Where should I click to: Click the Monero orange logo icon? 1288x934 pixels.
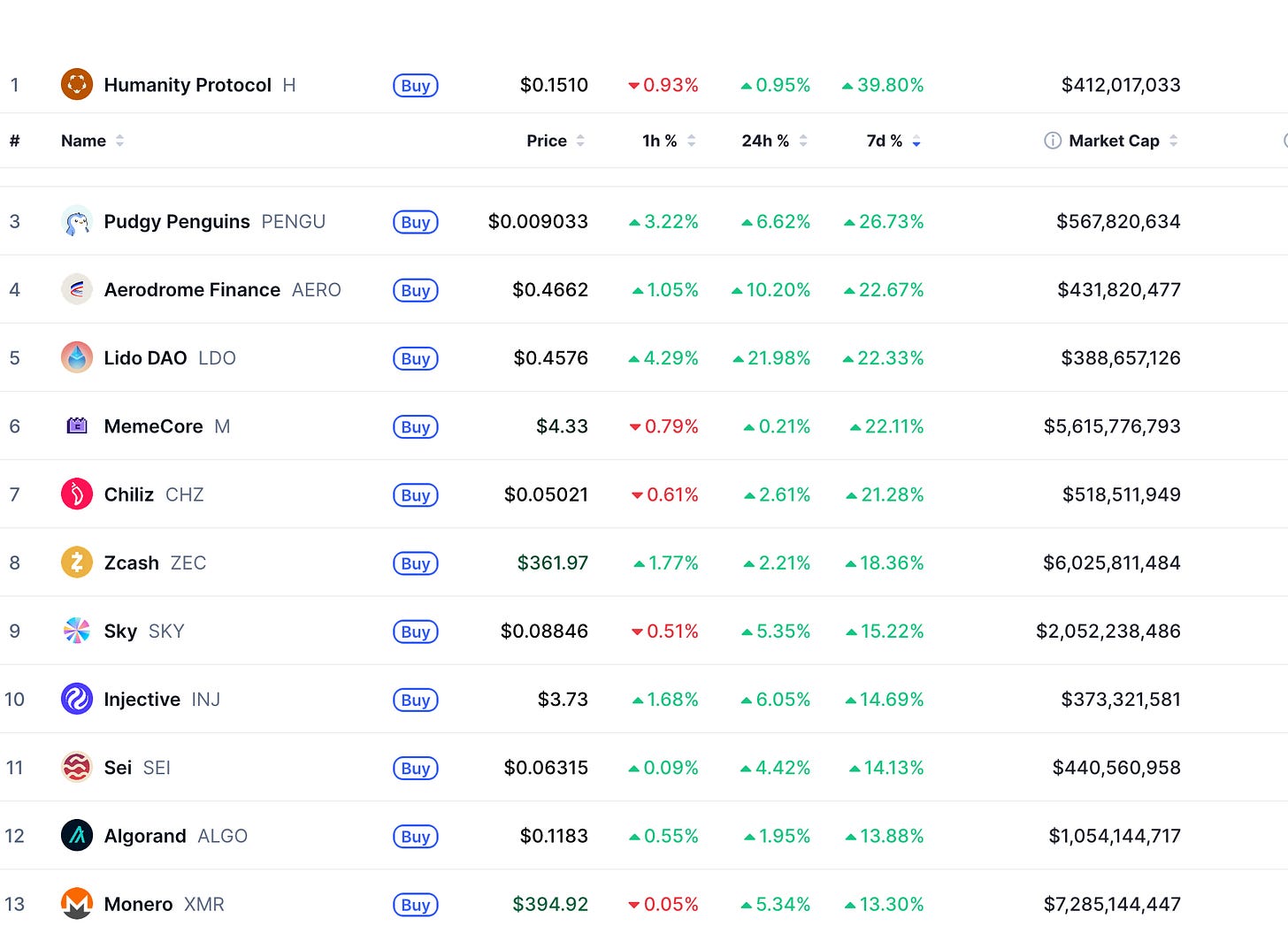coord(77,903)
